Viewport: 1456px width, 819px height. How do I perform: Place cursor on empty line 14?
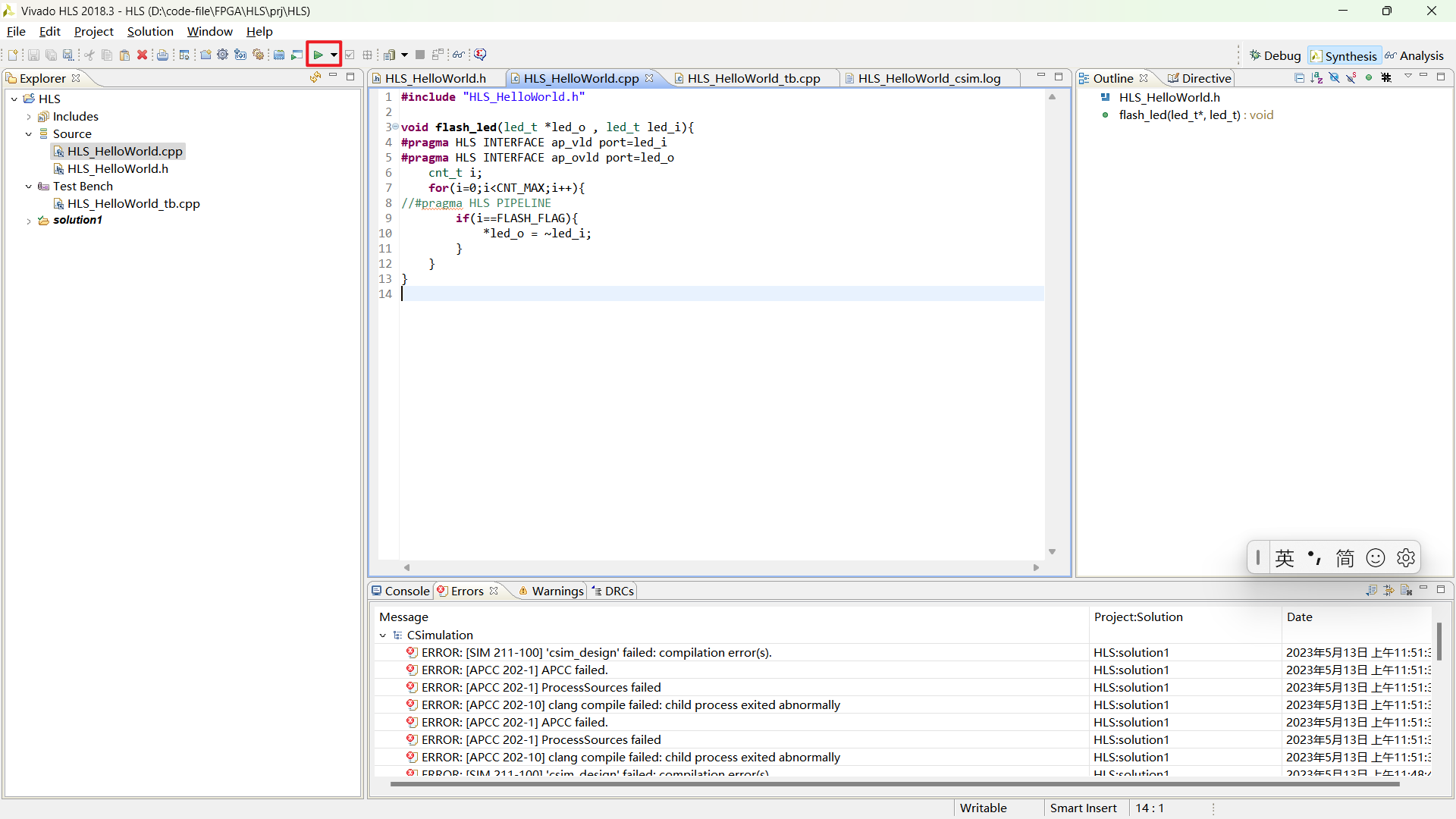tap(720, 294)
